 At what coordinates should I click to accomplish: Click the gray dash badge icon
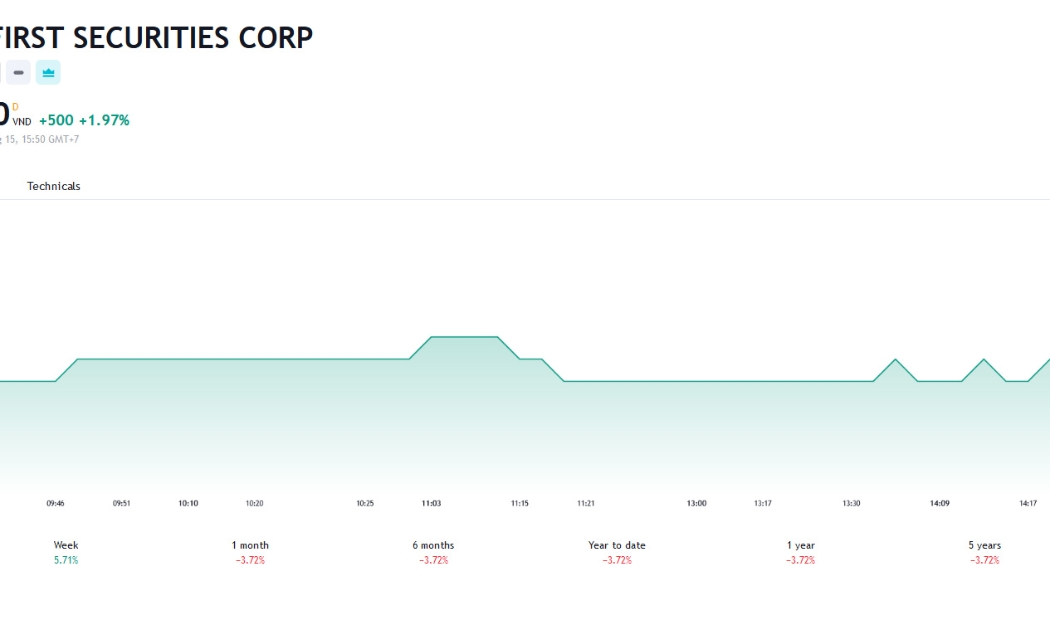(19, 72)
